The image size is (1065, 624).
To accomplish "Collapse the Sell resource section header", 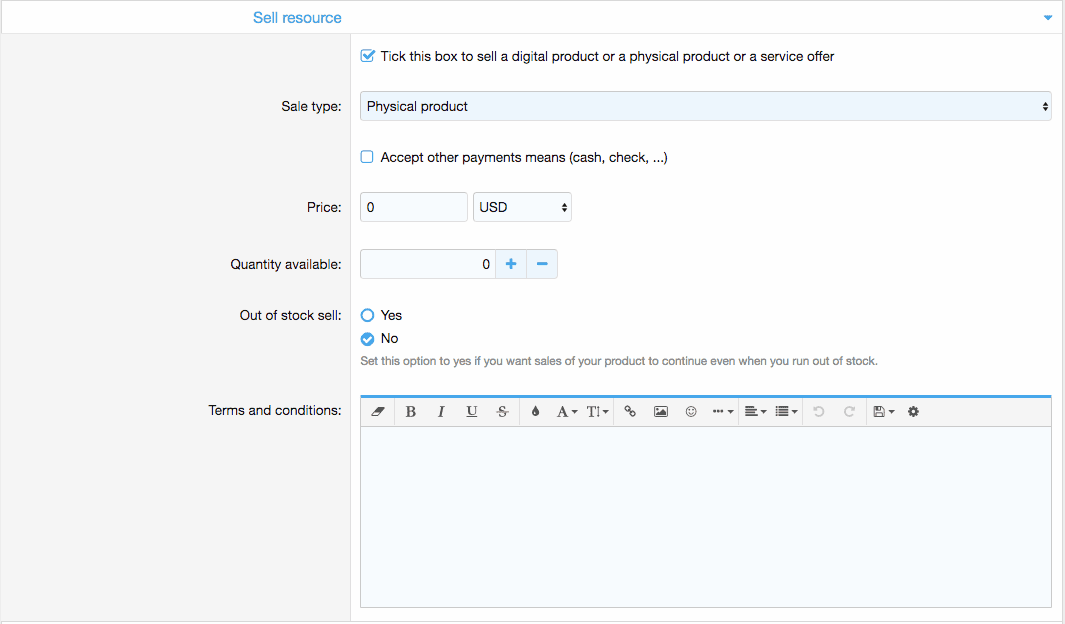I will (x=1047, y=18).
